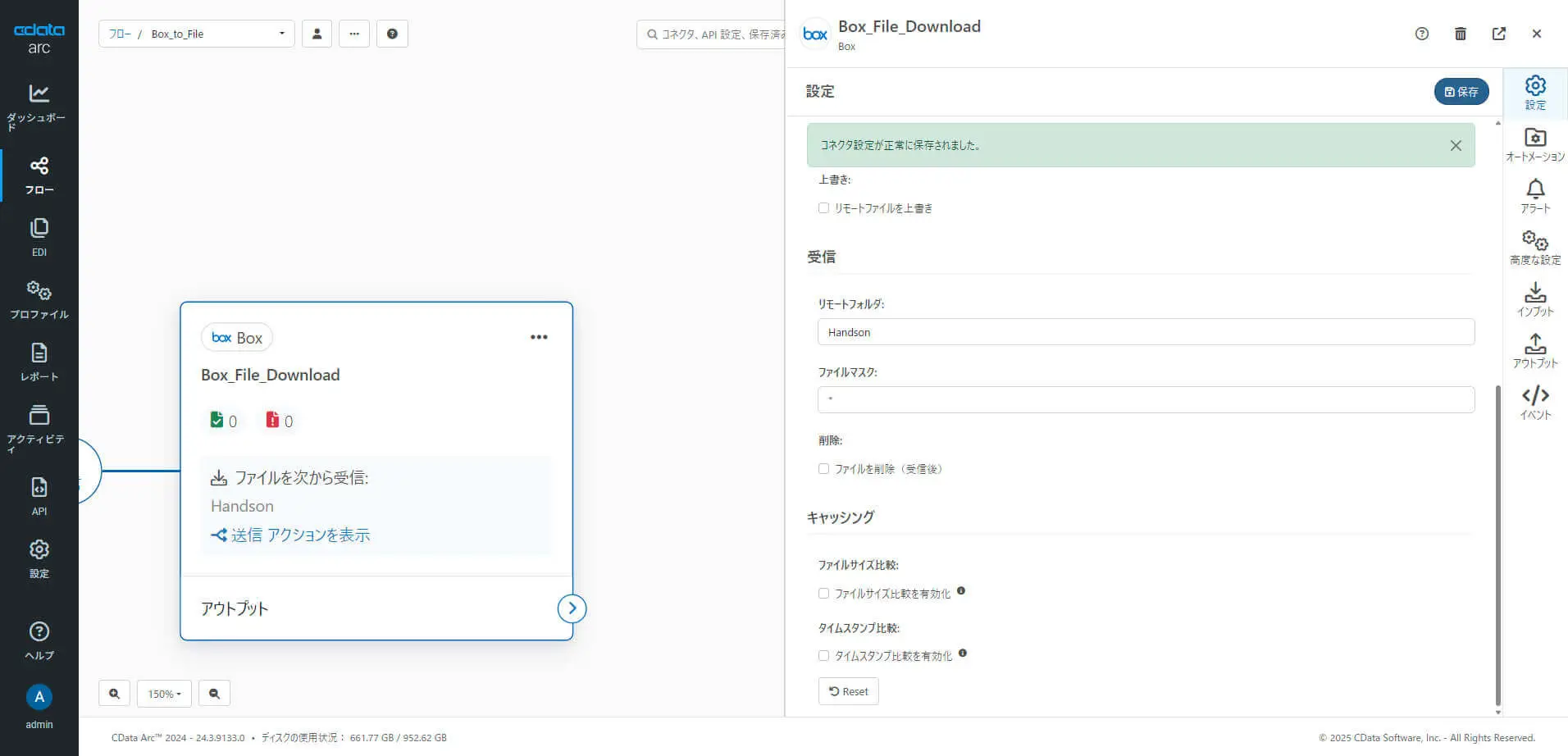The width and height of the screenshot is (1568, 756).
Task: Click the アウトプット output arrow connector
Action: point(572,608)
